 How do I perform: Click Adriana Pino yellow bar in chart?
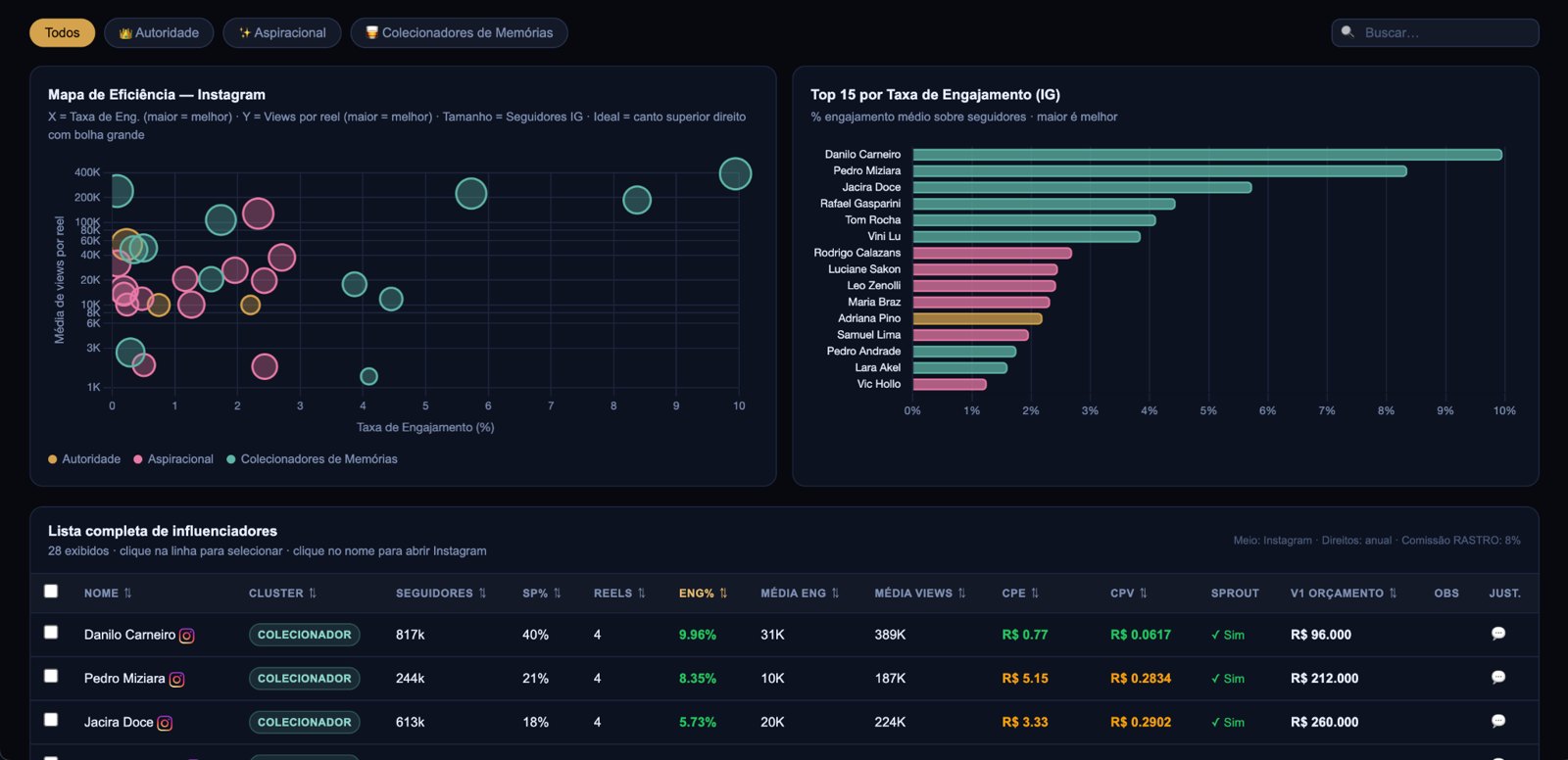(x=977, y=318)
